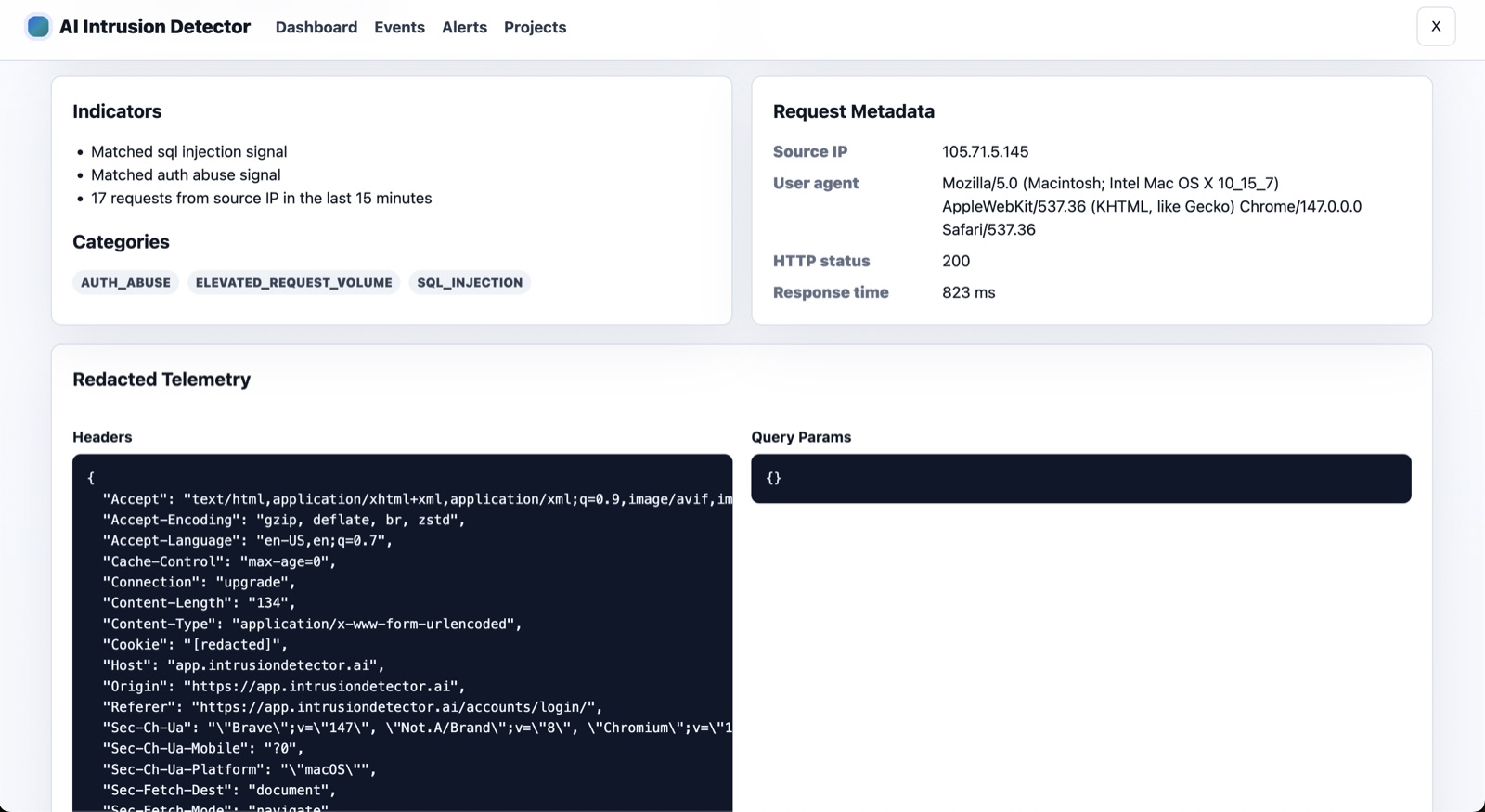Click the 'Matched sql injection signal' indicator
Image resolution: width=1485 pixels, height=812 pixels.
[x=188, y=151]
